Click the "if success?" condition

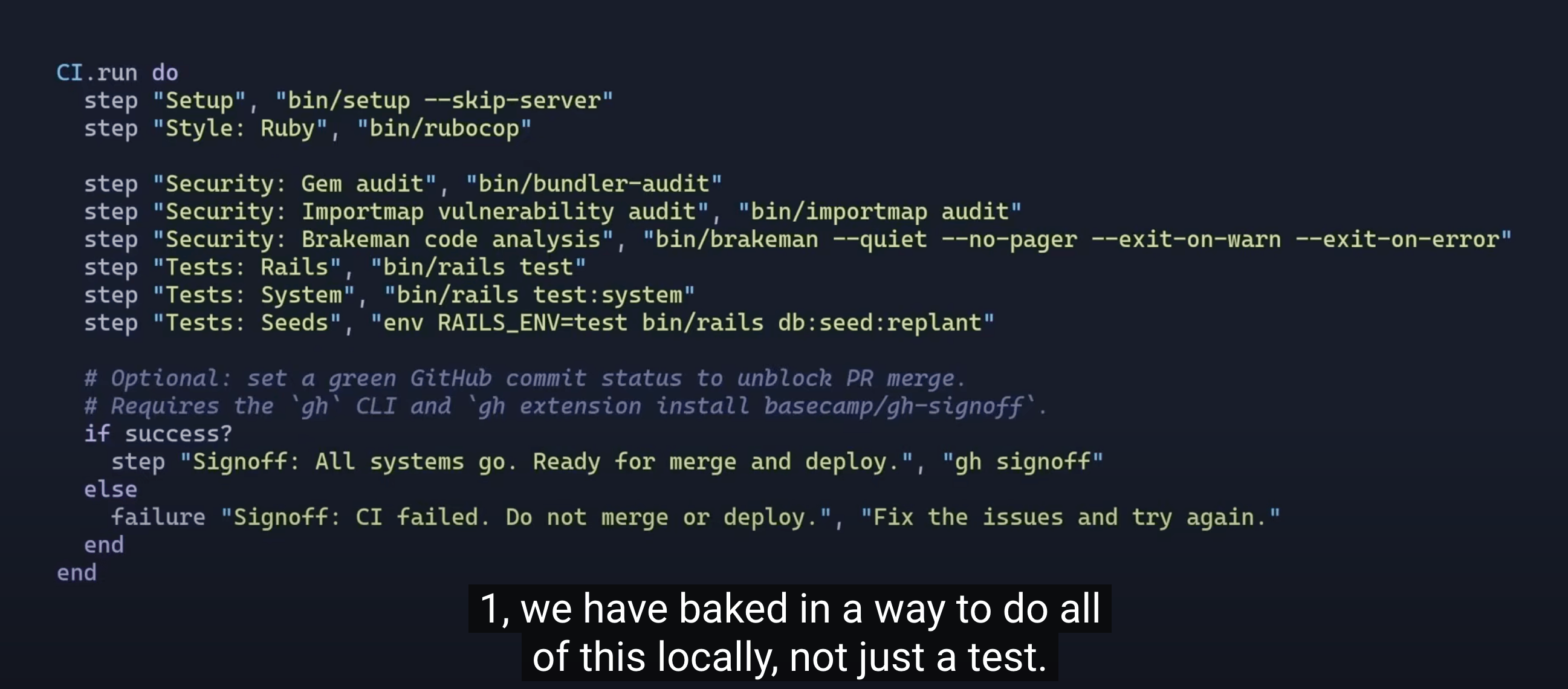pos(158,434)
